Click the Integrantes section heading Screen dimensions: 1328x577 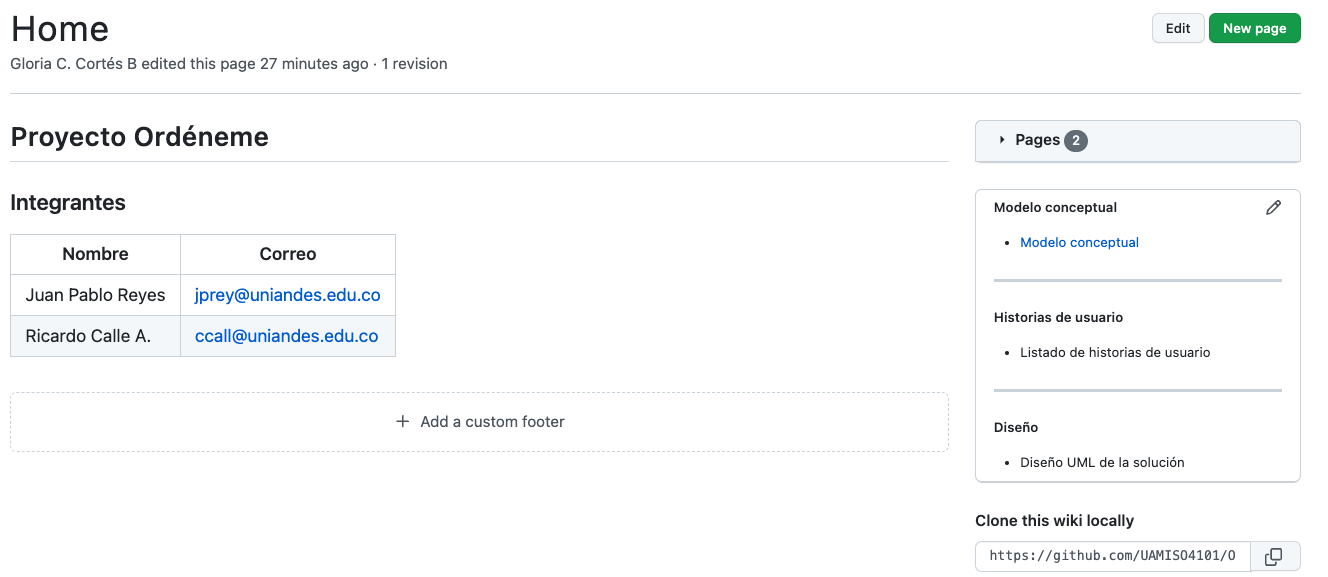[x=68, y=203]
